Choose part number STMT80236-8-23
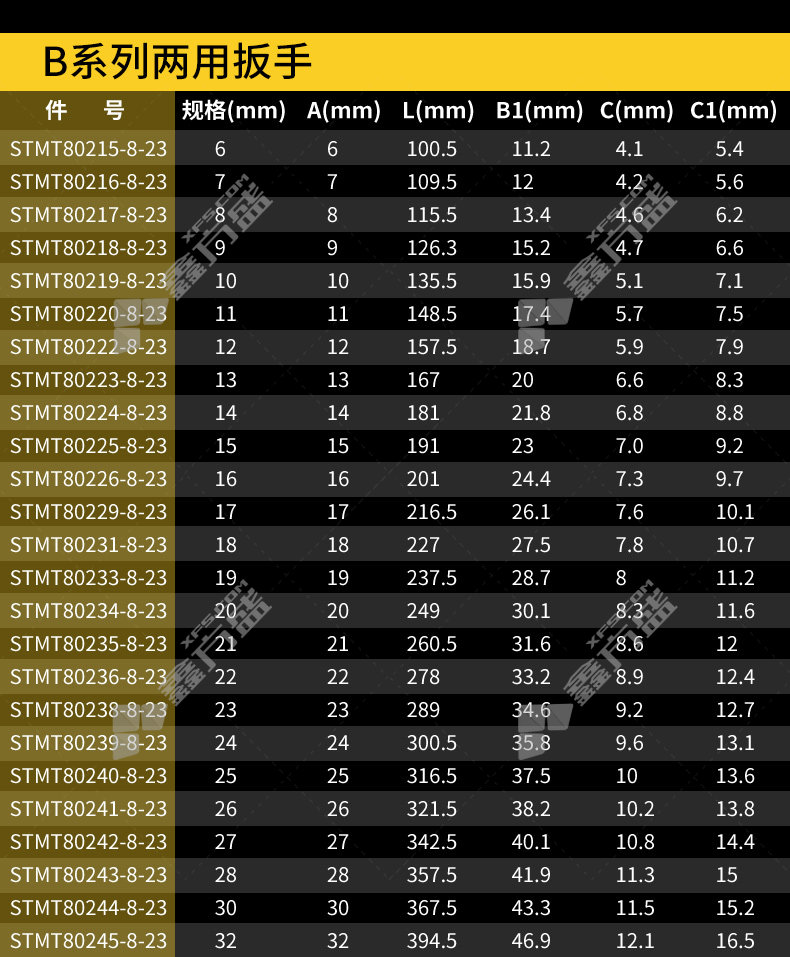Screen dimensions: 790x957 (x=88, y=677)
